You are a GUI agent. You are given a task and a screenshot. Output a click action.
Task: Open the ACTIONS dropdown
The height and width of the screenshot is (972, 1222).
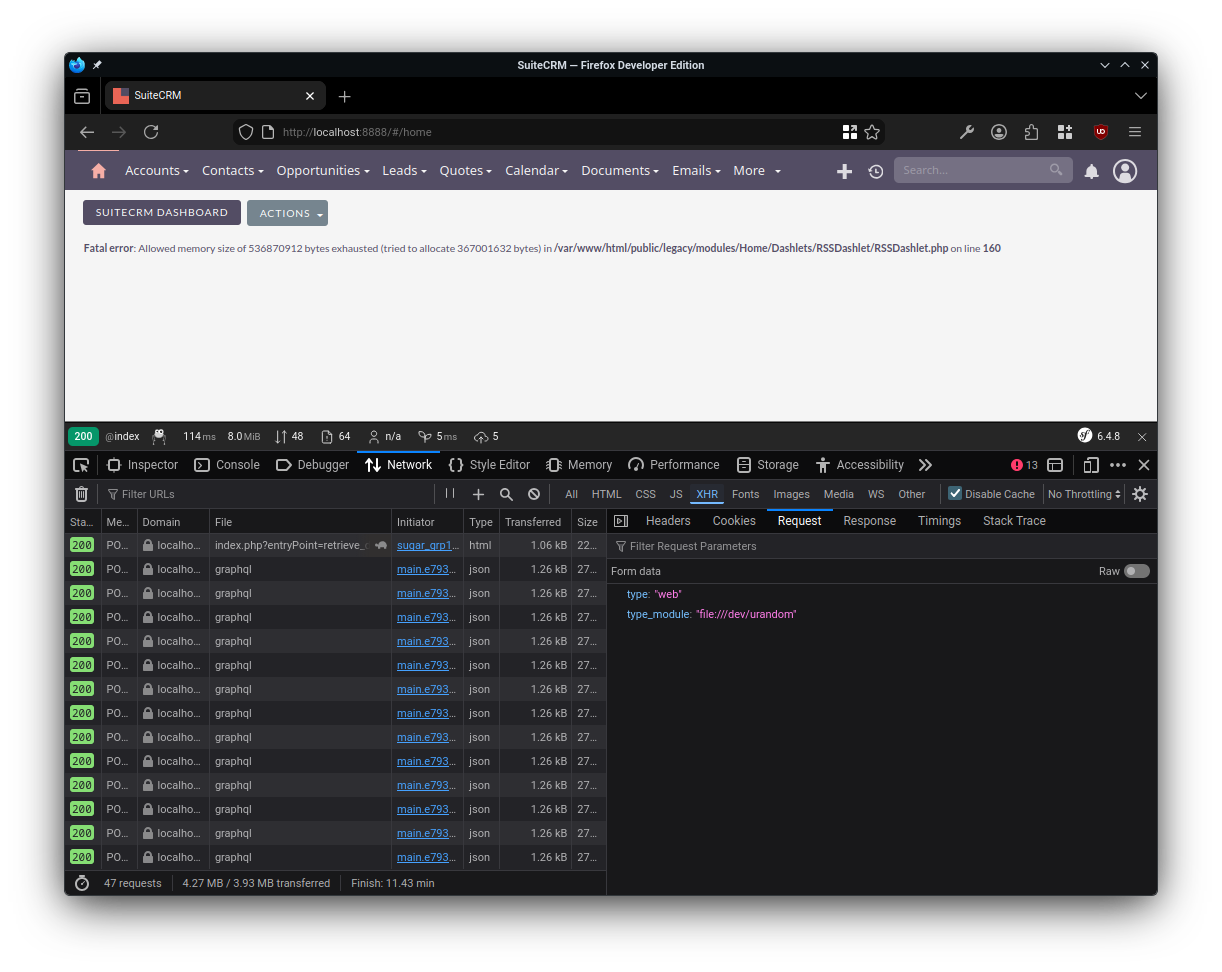pos(287,212)
